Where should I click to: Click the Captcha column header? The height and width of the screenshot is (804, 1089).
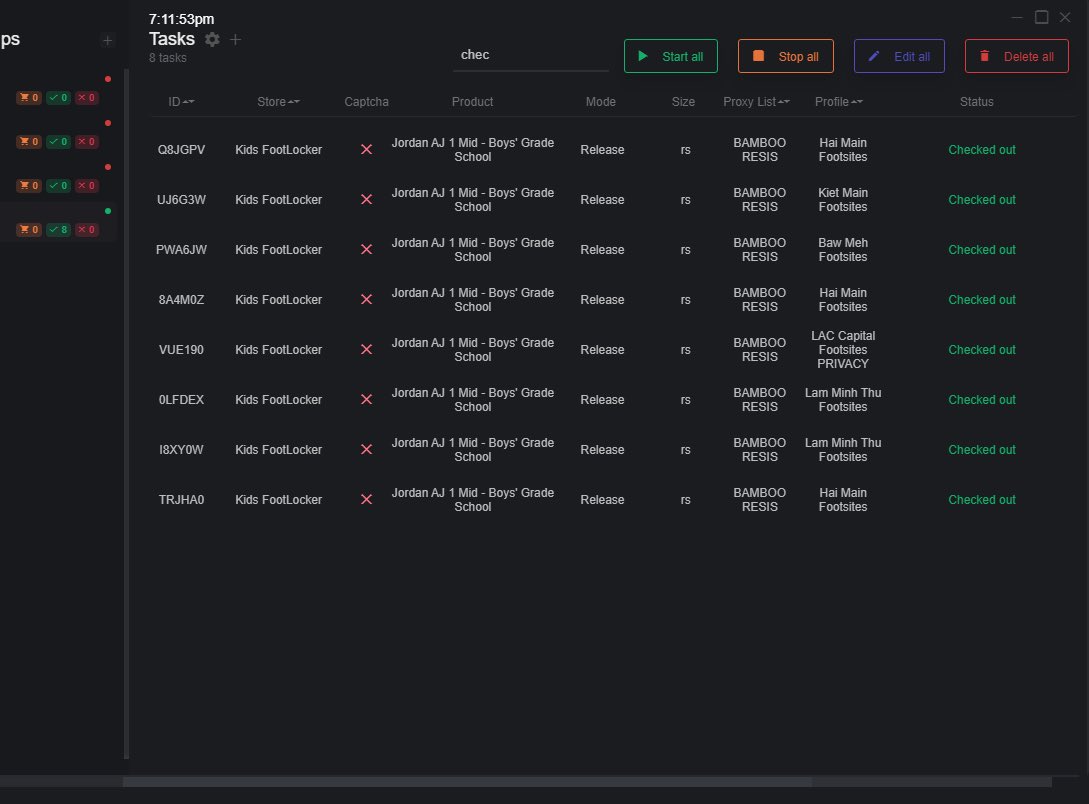click(366, 101)
